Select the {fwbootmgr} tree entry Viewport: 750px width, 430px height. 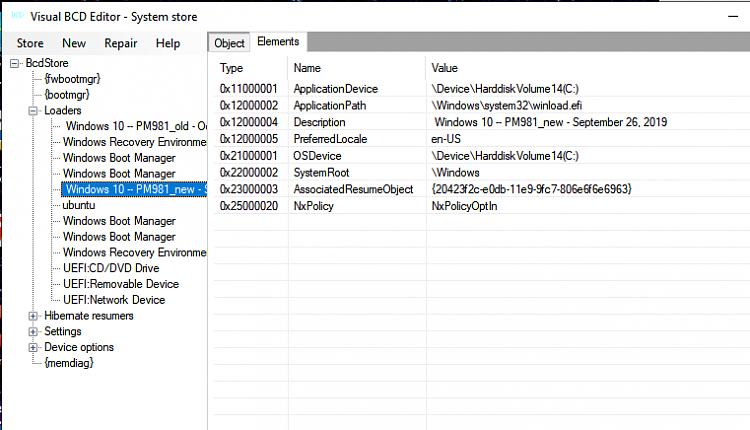[x=72, y=79]
